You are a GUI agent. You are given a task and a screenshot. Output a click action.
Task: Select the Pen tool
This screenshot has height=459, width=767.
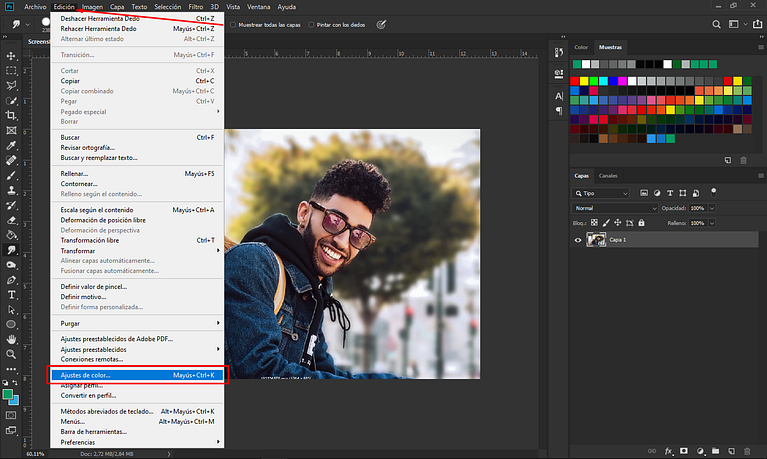(11, 280)
